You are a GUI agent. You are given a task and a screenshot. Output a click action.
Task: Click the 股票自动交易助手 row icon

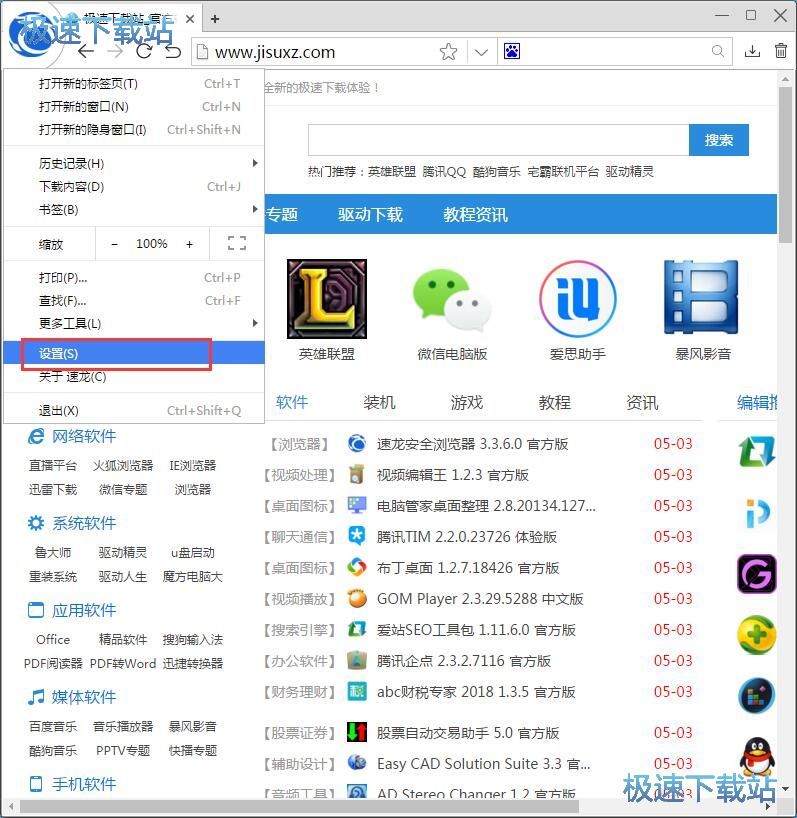357,732
